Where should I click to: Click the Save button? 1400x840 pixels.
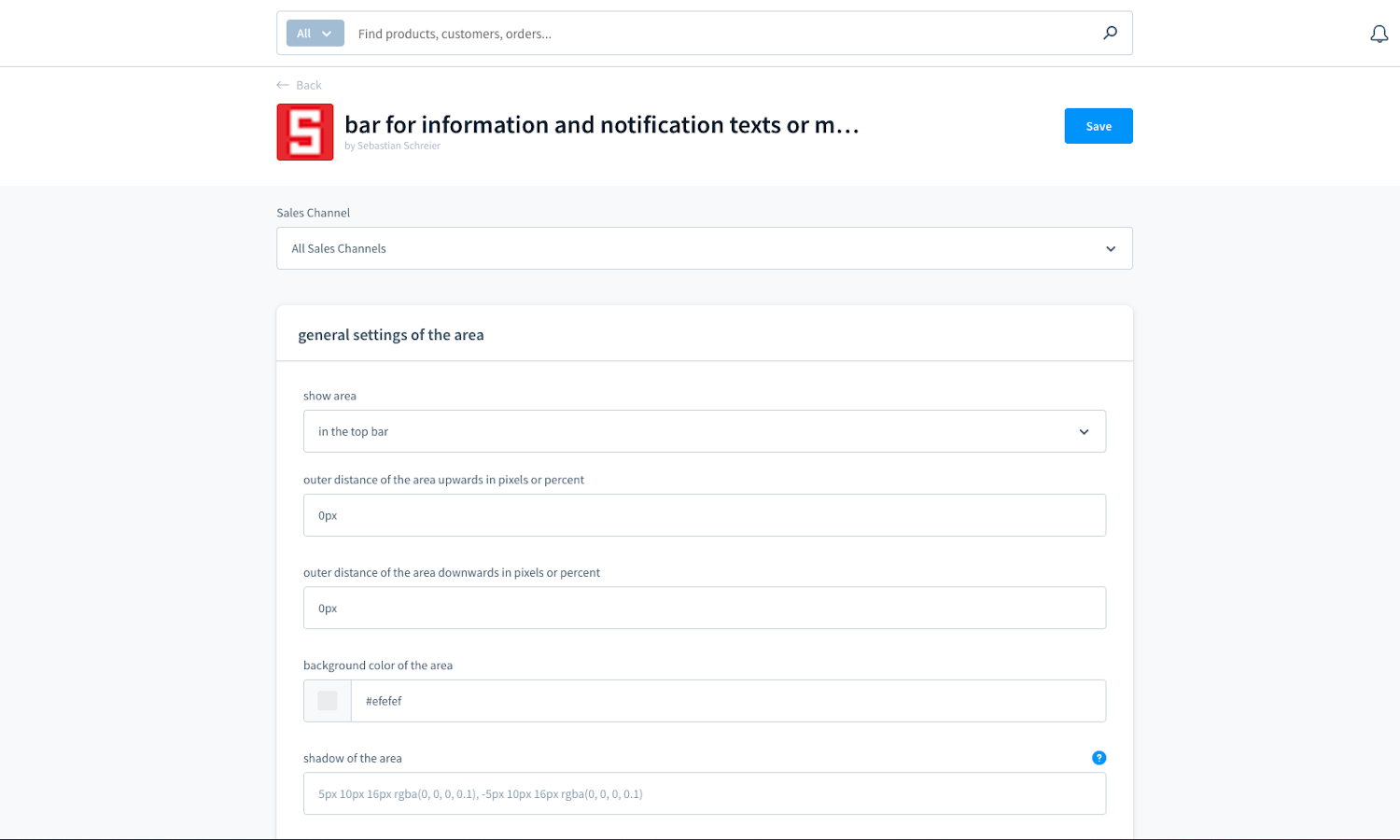point(1098,125)
